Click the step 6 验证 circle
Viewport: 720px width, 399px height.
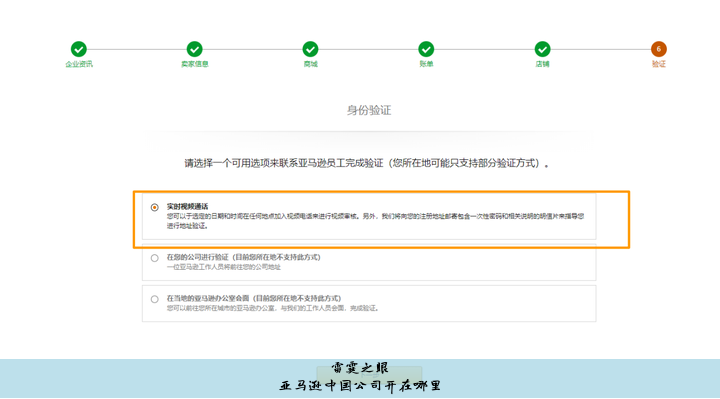click(658, 49)
